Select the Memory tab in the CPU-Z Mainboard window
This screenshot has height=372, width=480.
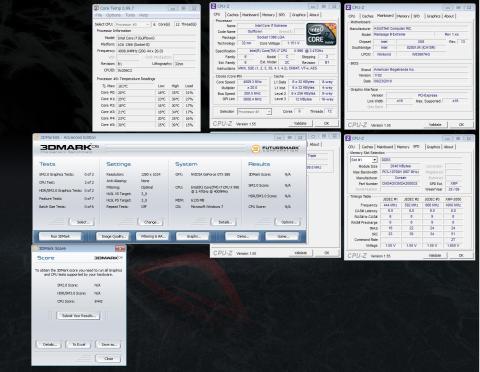click(x=403, y=16)
